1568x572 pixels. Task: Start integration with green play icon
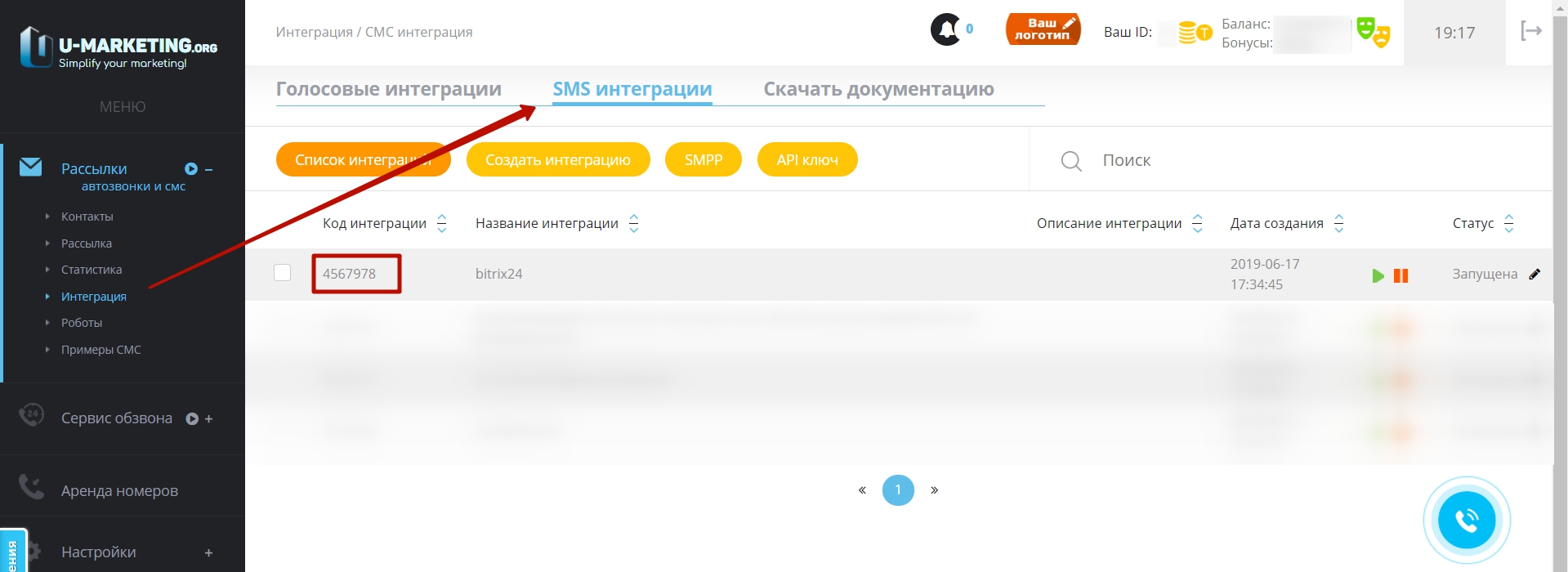(x=1378, y=275)
